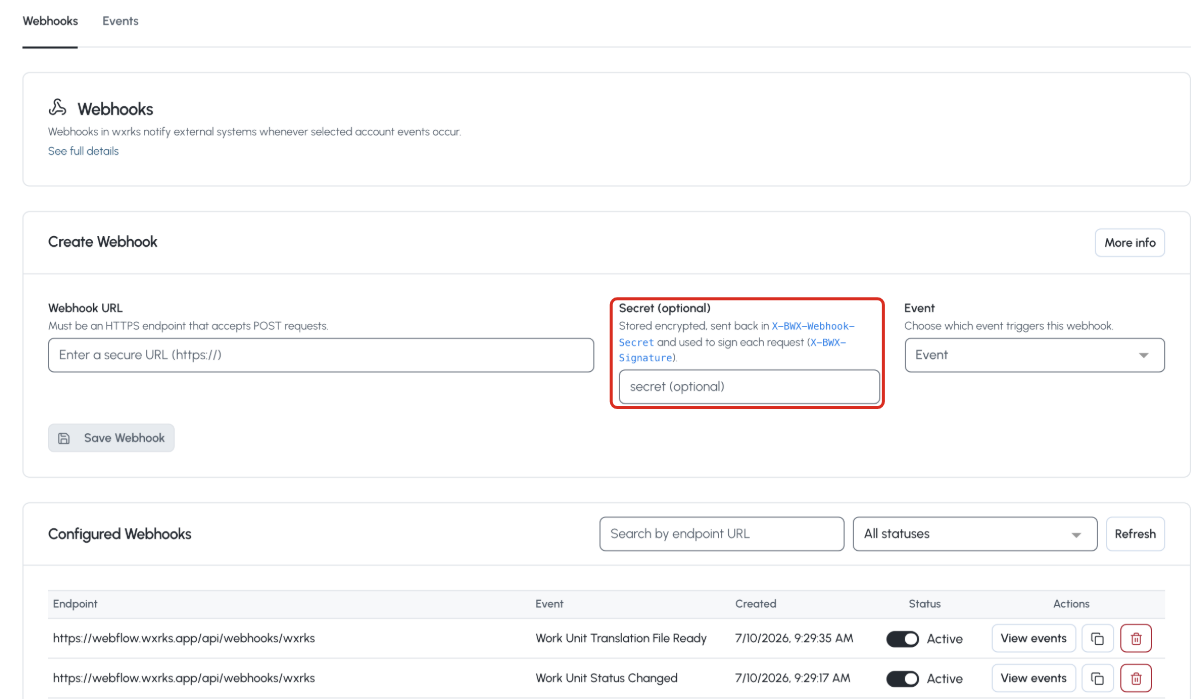Click the Work Unit Translation File Ready event cell

(621, 638)
